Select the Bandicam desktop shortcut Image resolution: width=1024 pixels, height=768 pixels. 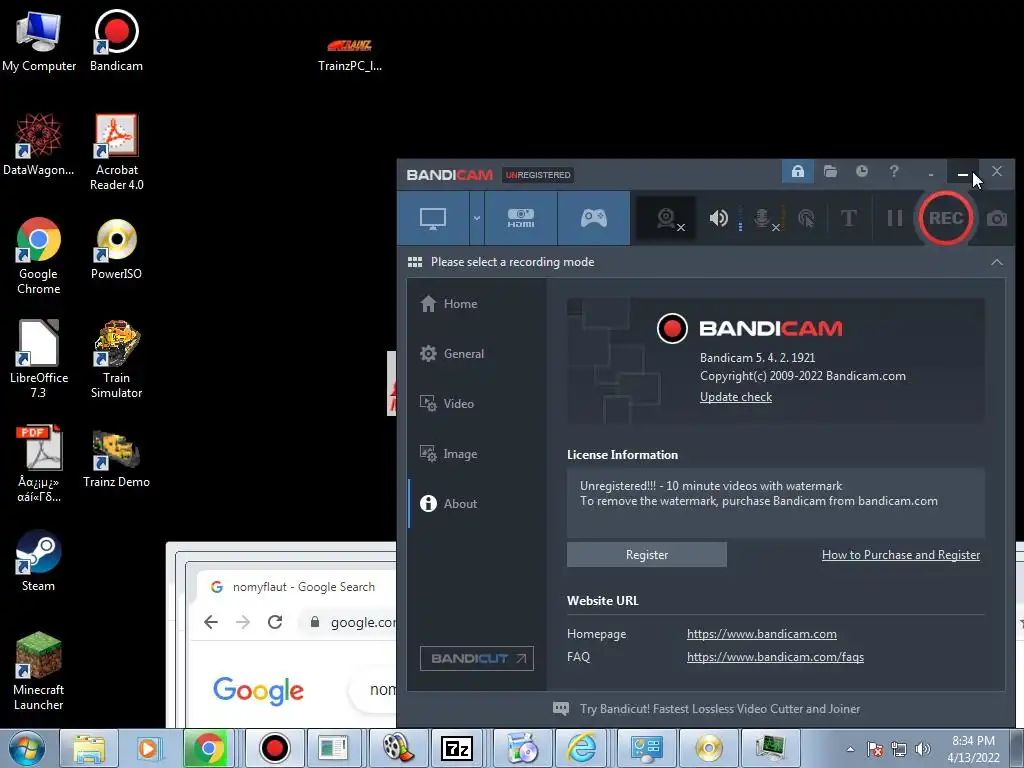[116, 41]
